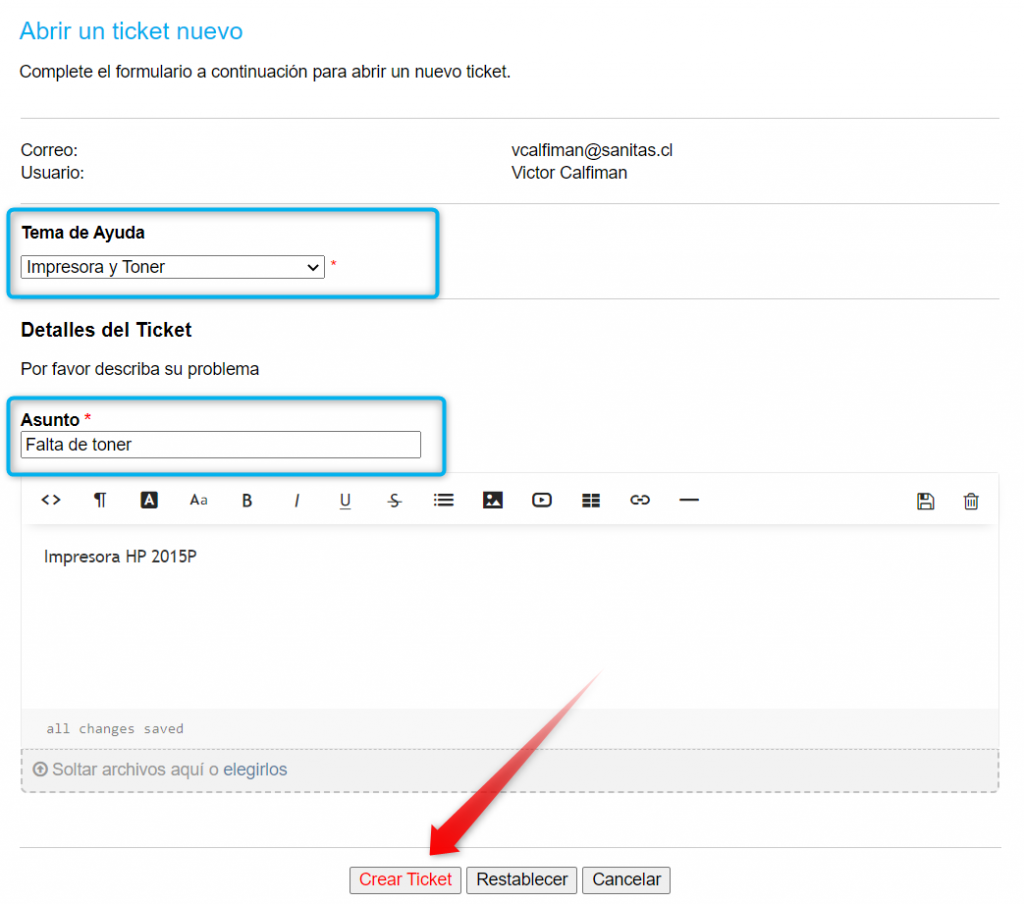The width and height of the screenshot is (1024, 904).
Task: Insert a video into the message
Action: pyautogui.click(x=541, y=500)
